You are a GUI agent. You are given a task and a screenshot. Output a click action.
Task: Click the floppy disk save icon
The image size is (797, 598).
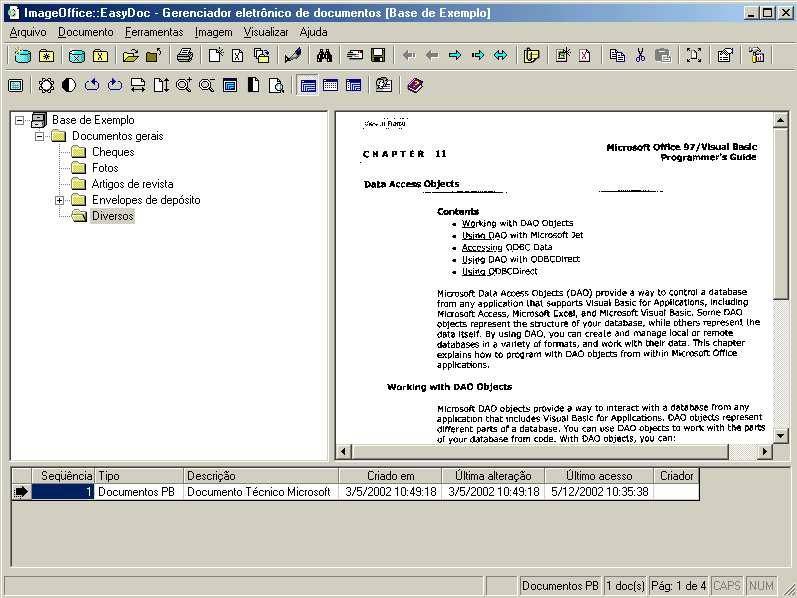378,55
